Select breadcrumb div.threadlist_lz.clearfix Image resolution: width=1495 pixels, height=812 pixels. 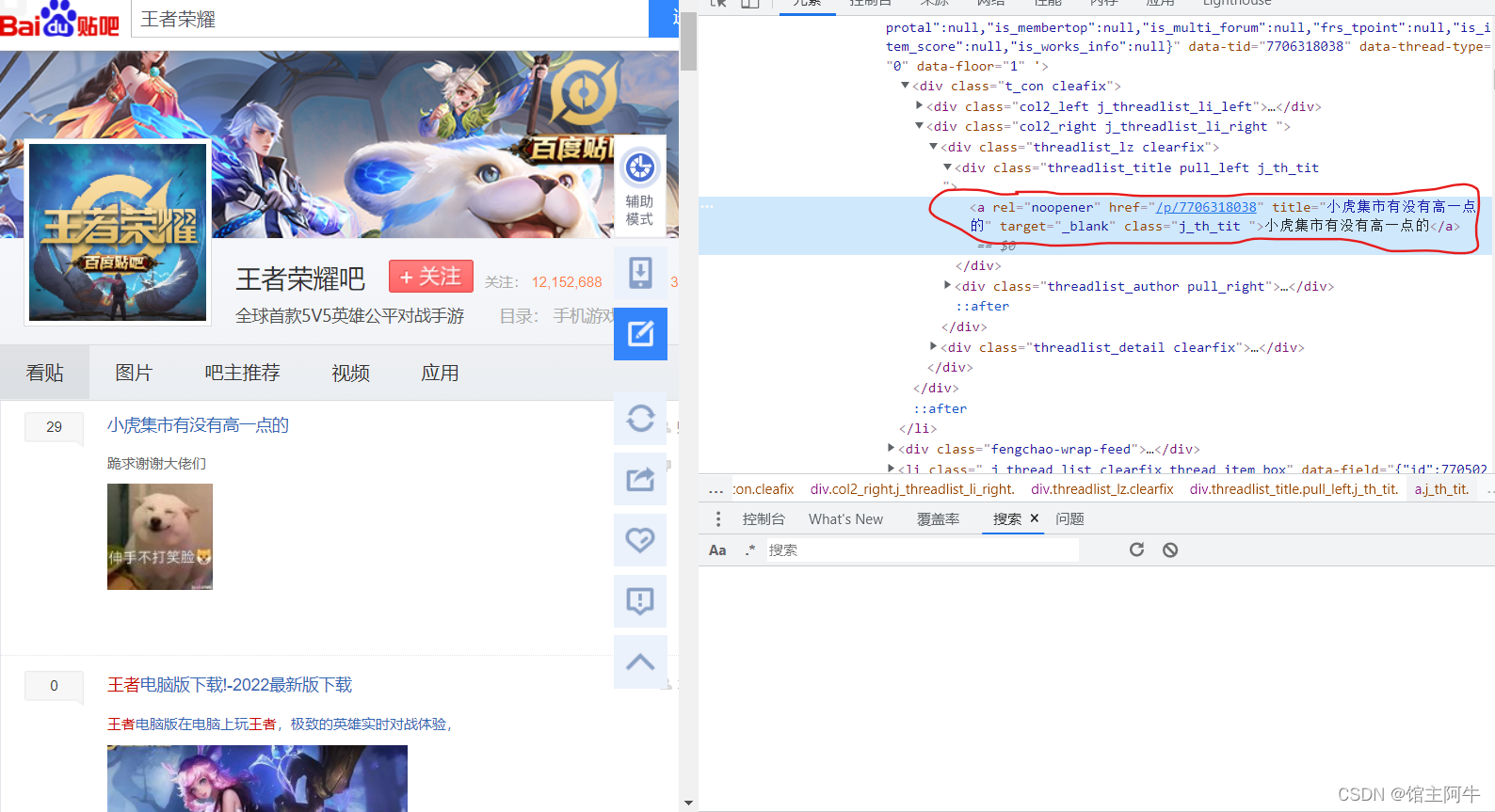click(x=1102, y=489)
